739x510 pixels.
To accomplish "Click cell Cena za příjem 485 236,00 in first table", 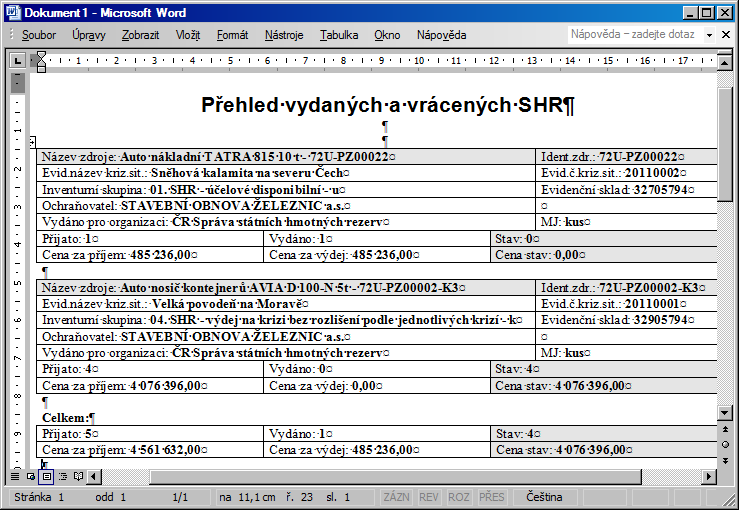I will 150,255.
